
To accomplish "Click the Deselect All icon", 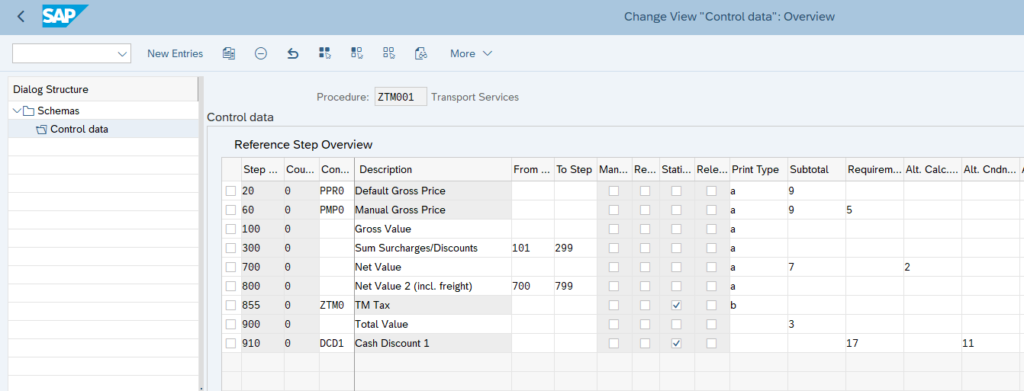I will pyautogui.click(x=389, y=54).
